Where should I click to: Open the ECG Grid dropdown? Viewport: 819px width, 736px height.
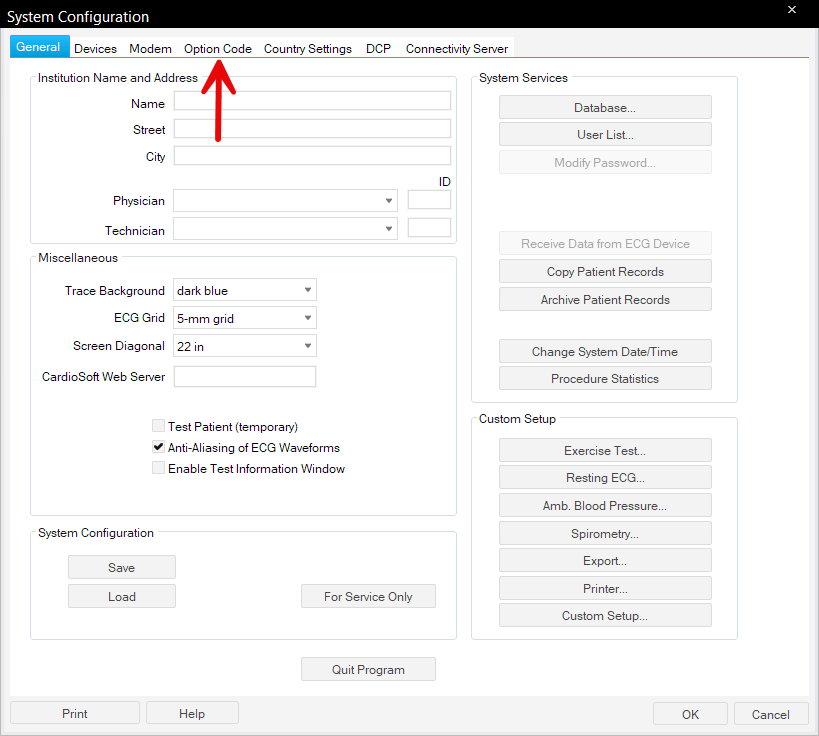pos(245,319)
